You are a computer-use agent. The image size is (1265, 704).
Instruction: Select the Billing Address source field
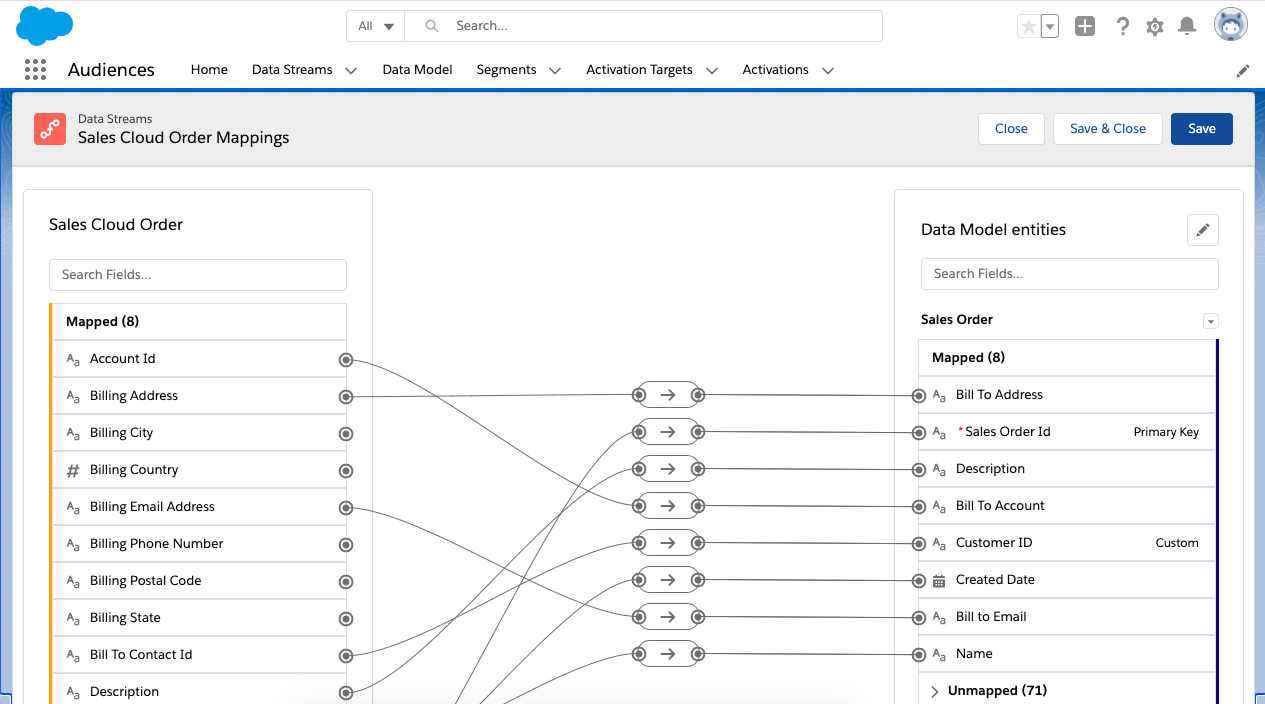tap(198, 396)
